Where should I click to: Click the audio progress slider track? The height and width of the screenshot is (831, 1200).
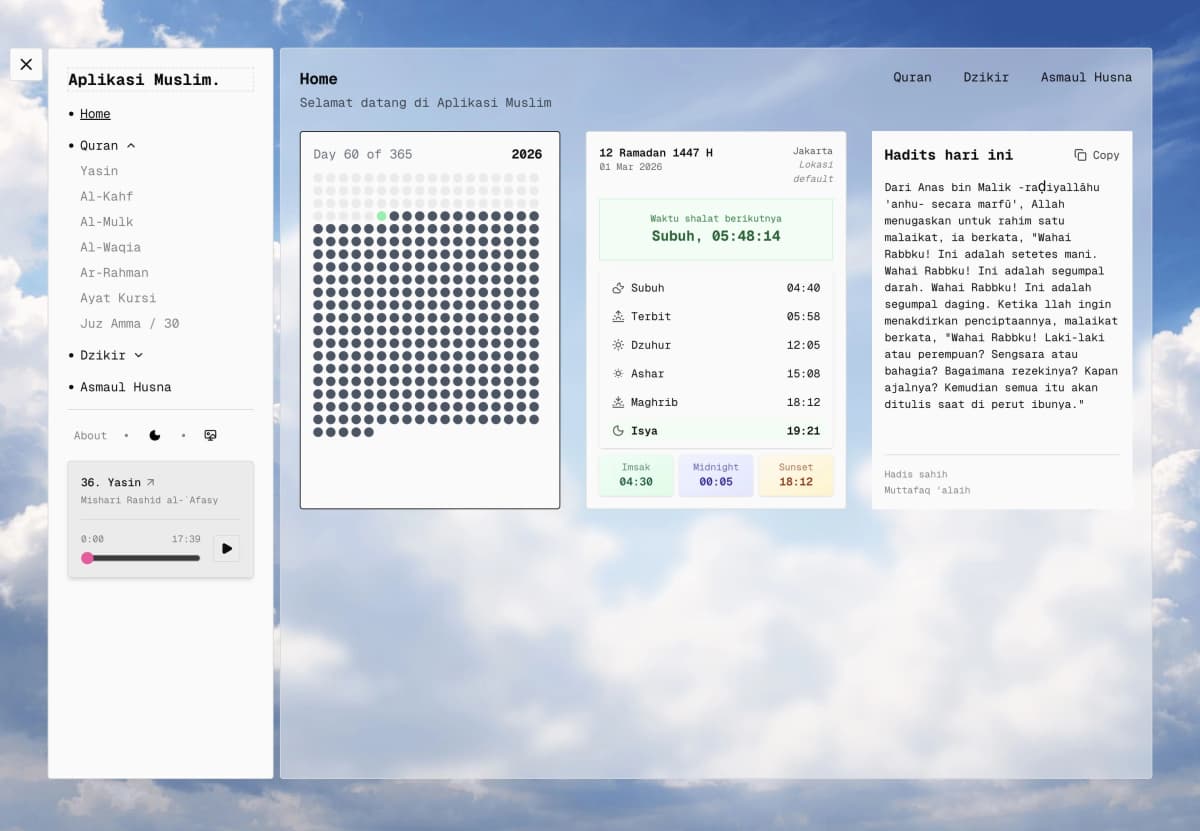pos(145,558)
